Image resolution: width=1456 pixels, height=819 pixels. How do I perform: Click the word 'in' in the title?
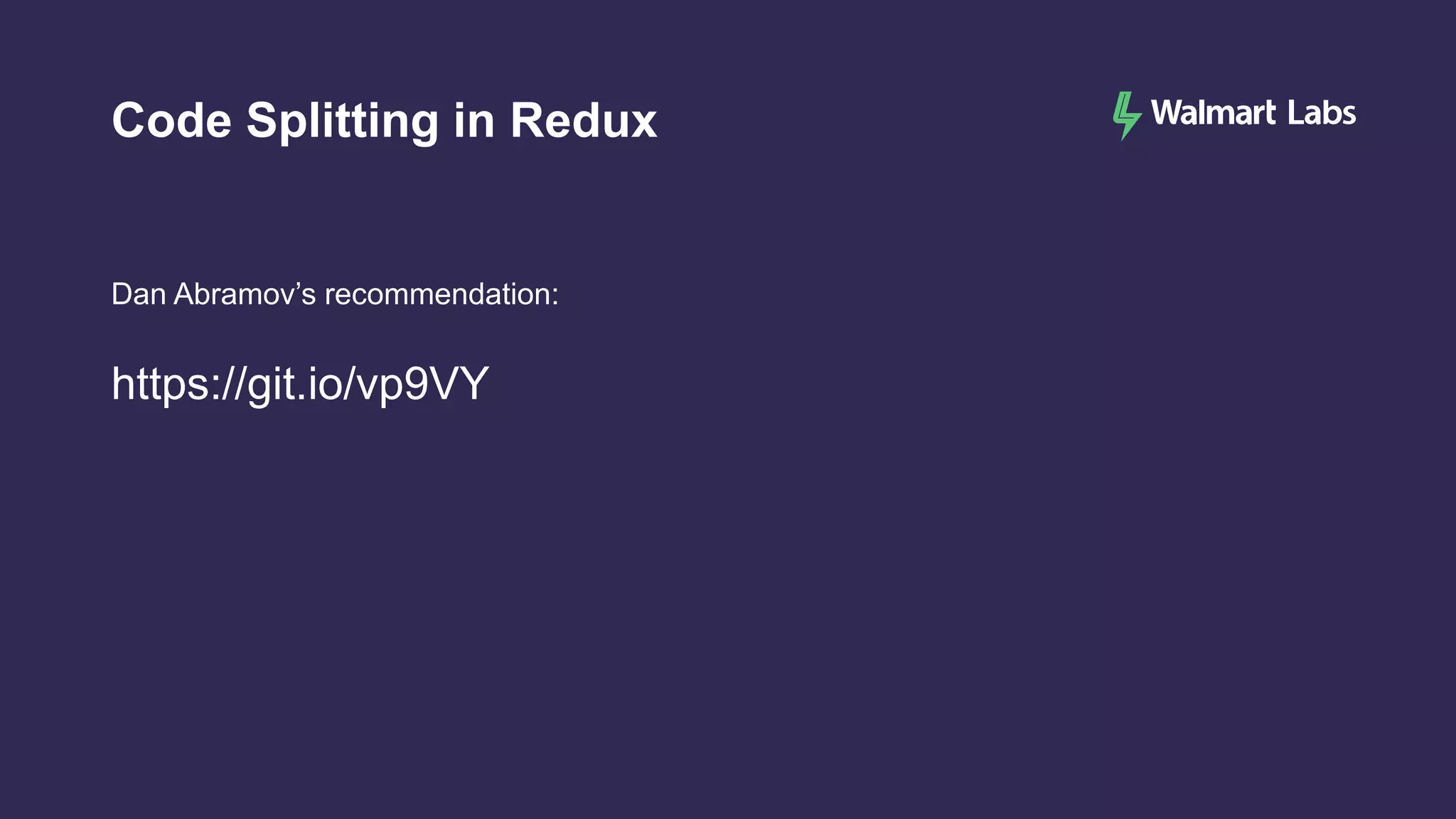(474, 120)
